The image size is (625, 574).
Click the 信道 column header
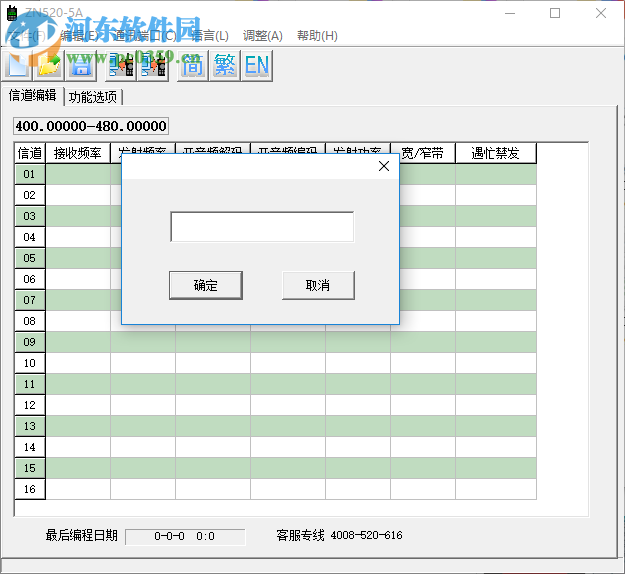[30, 153]
